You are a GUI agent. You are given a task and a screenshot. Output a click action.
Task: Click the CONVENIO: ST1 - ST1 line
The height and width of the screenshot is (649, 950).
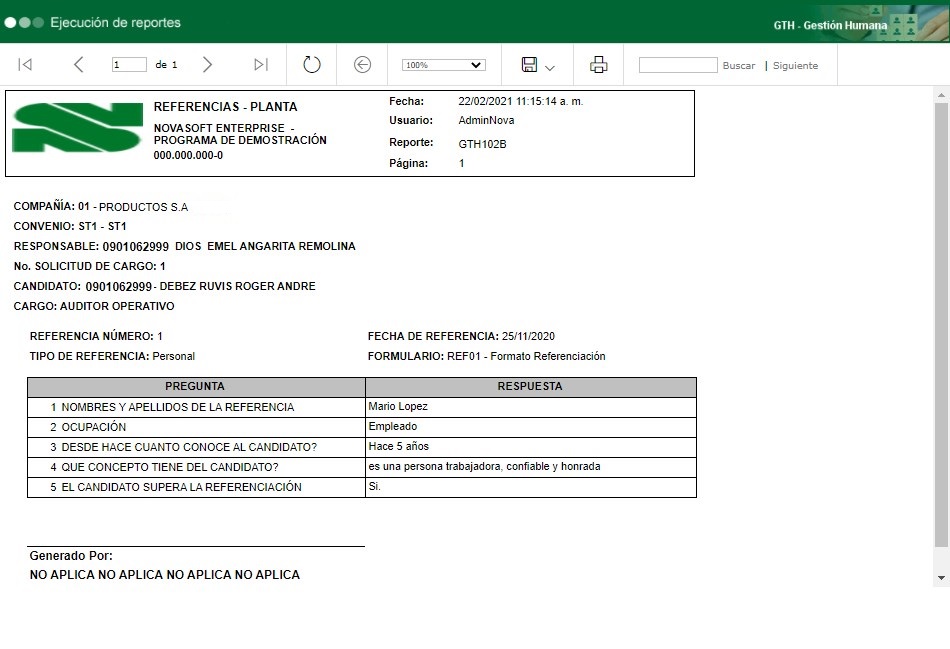pos(70,227)
